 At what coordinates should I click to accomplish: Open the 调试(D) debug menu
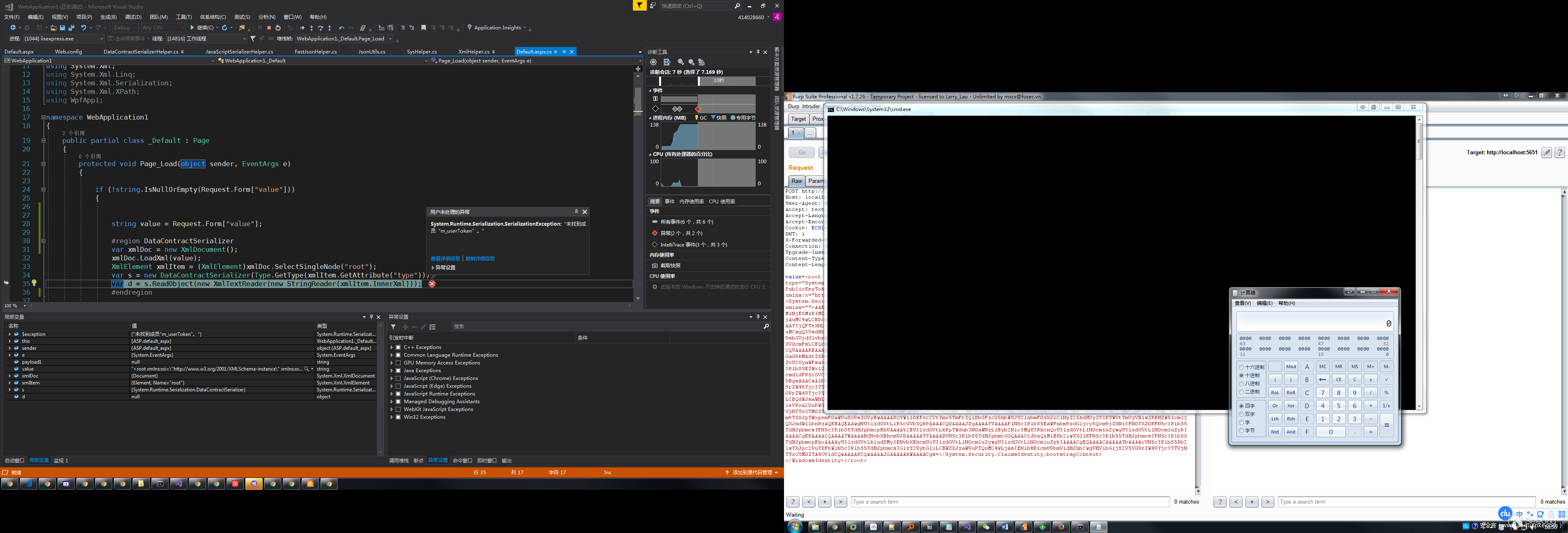(x=133, y=17)
